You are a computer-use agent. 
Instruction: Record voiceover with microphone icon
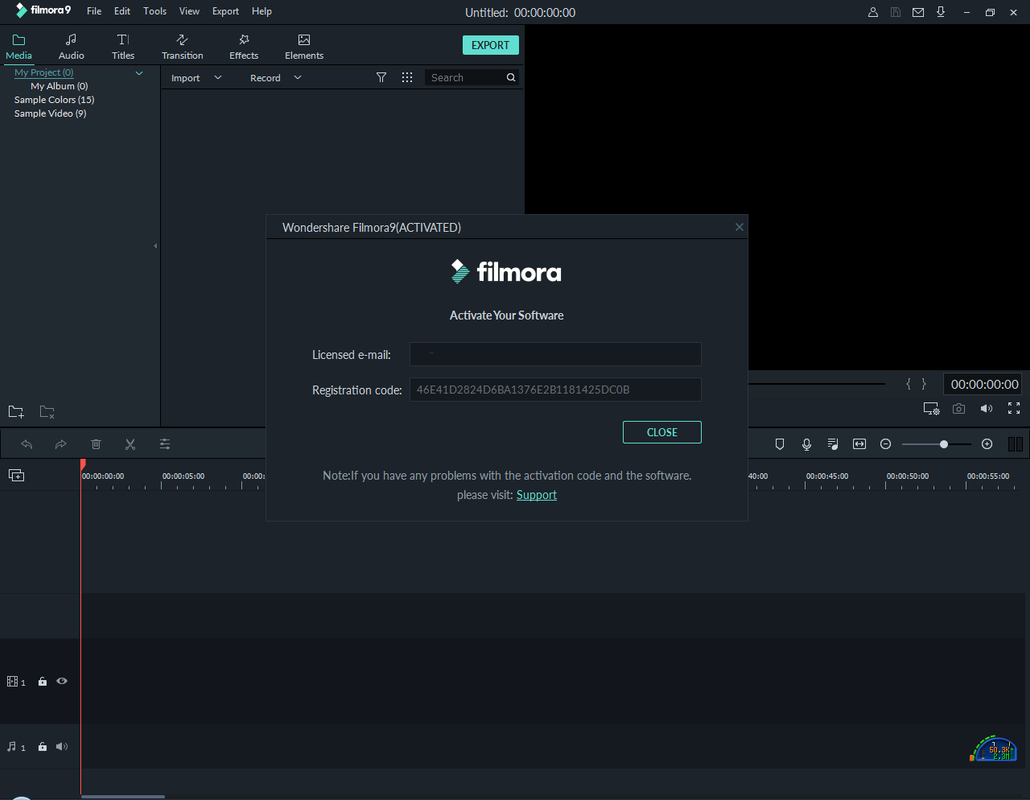[x=807, y=444]
